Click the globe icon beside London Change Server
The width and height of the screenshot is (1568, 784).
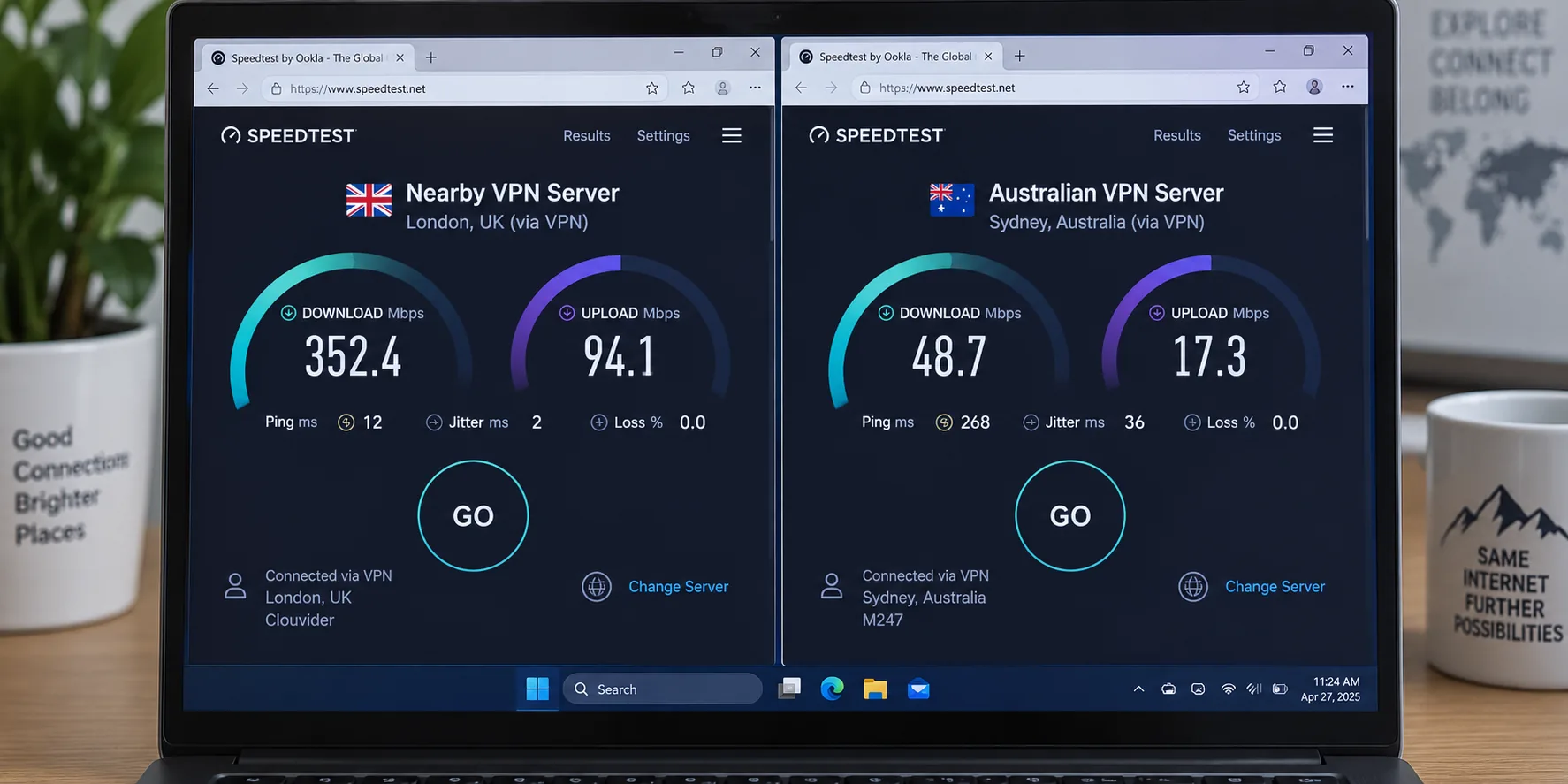click(597, 586)
